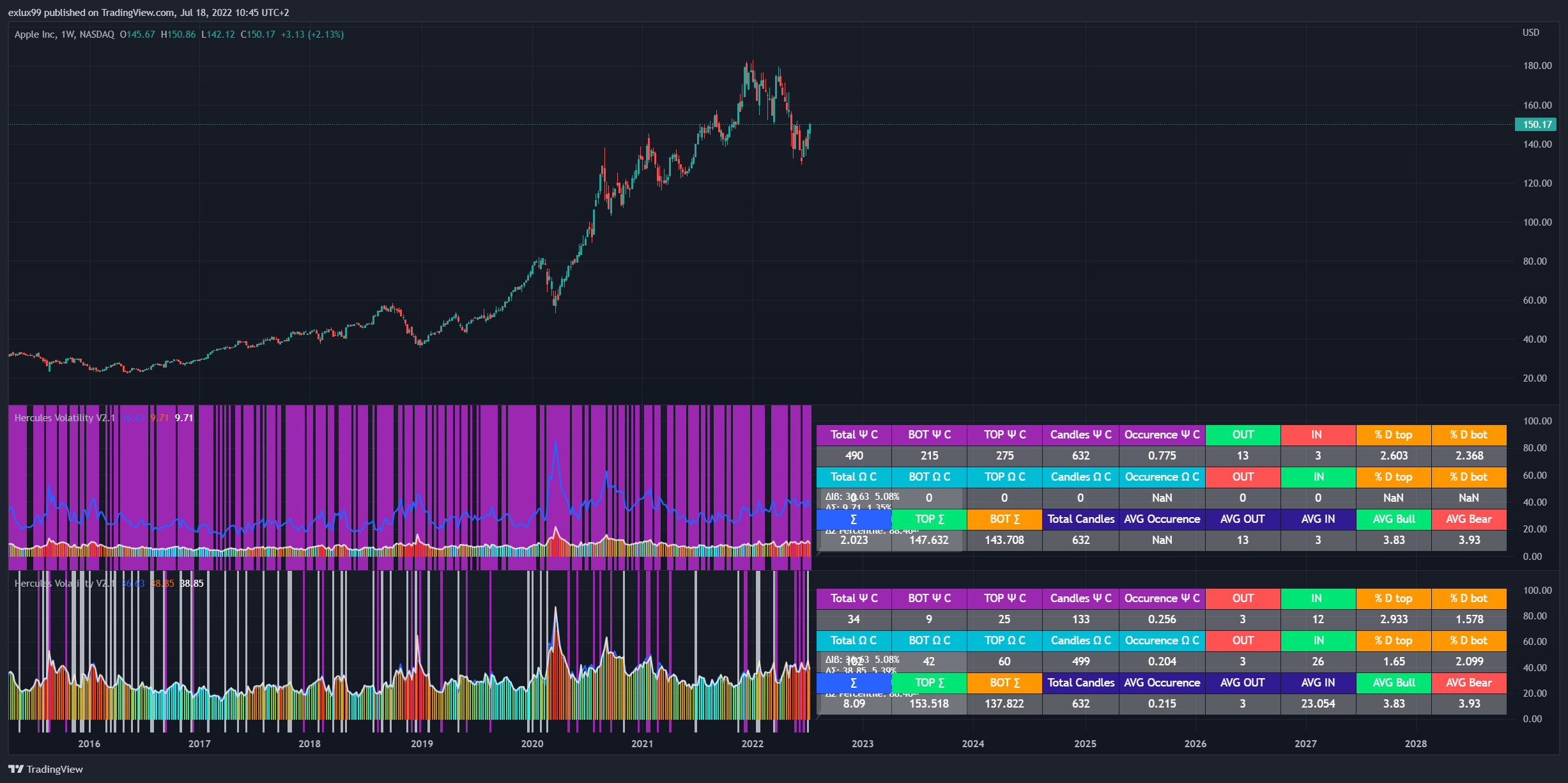Image resolution: width=1568 pixels, height=783 pixels.
Task: Open the exlux99 published on TradingView.com text
Action: point(148,13)
